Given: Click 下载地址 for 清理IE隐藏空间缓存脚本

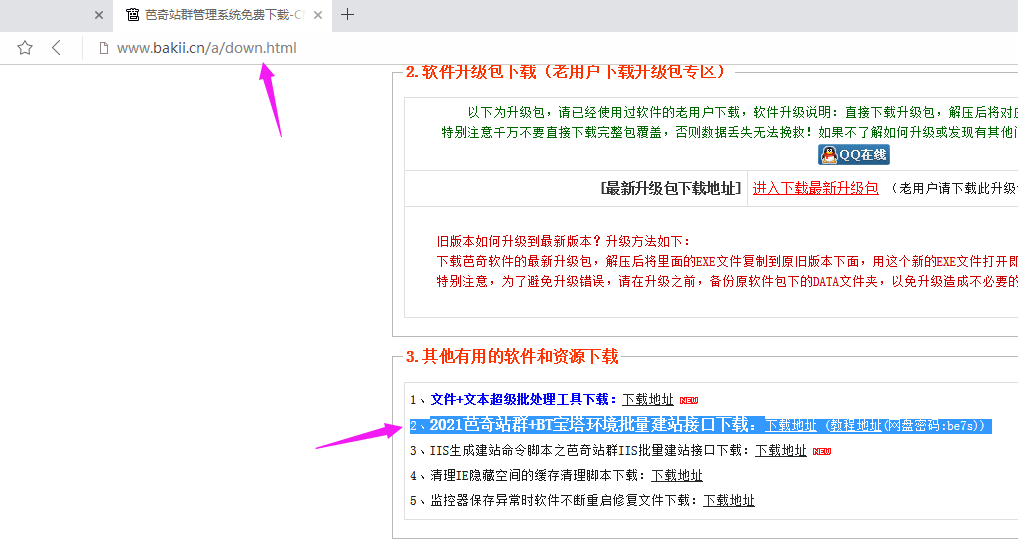Looking at the screenshot, I should click(x=677, y=475).
